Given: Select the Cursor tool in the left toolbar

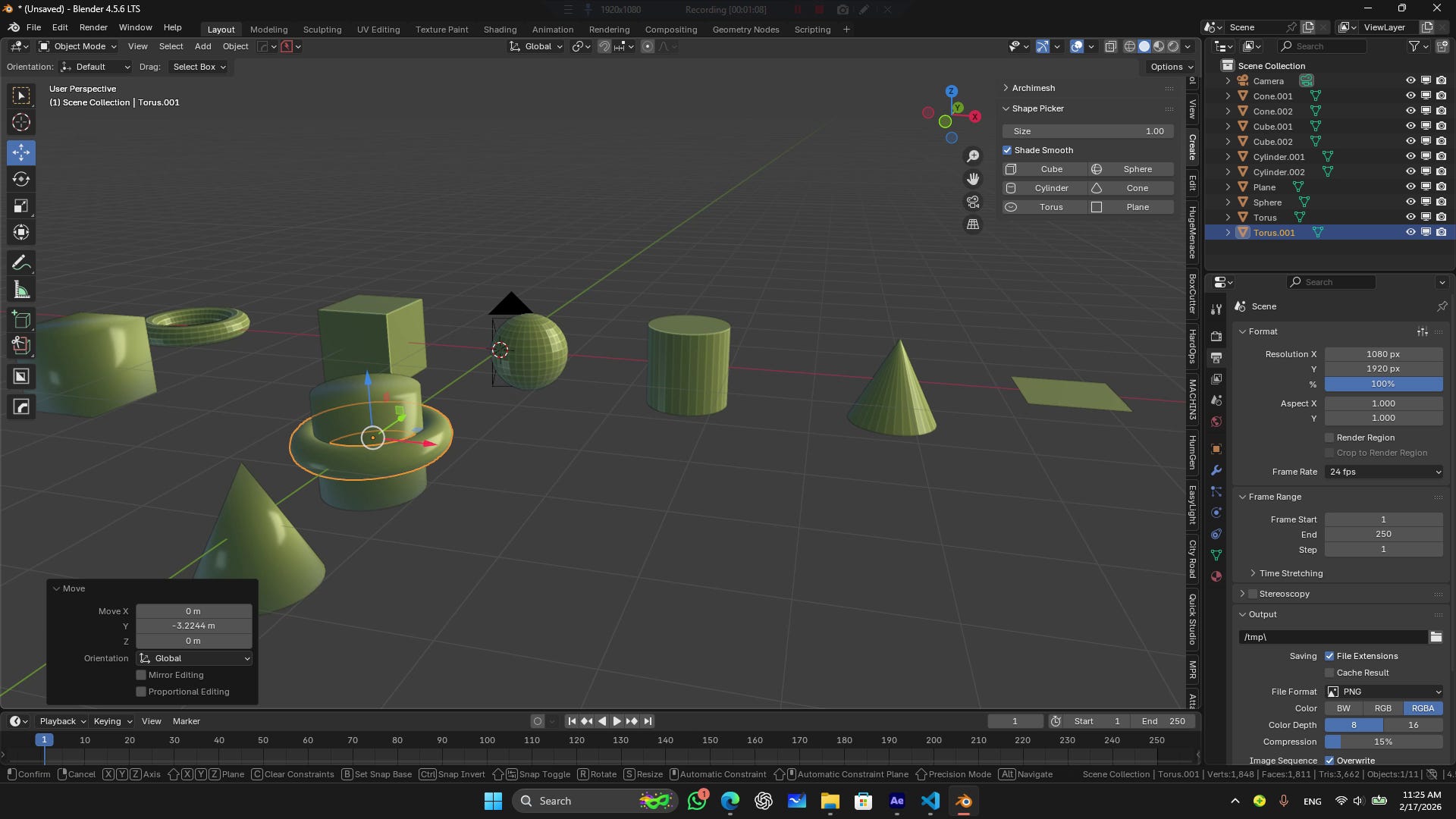Looking at the screenshot, I should tap(21, 122).
